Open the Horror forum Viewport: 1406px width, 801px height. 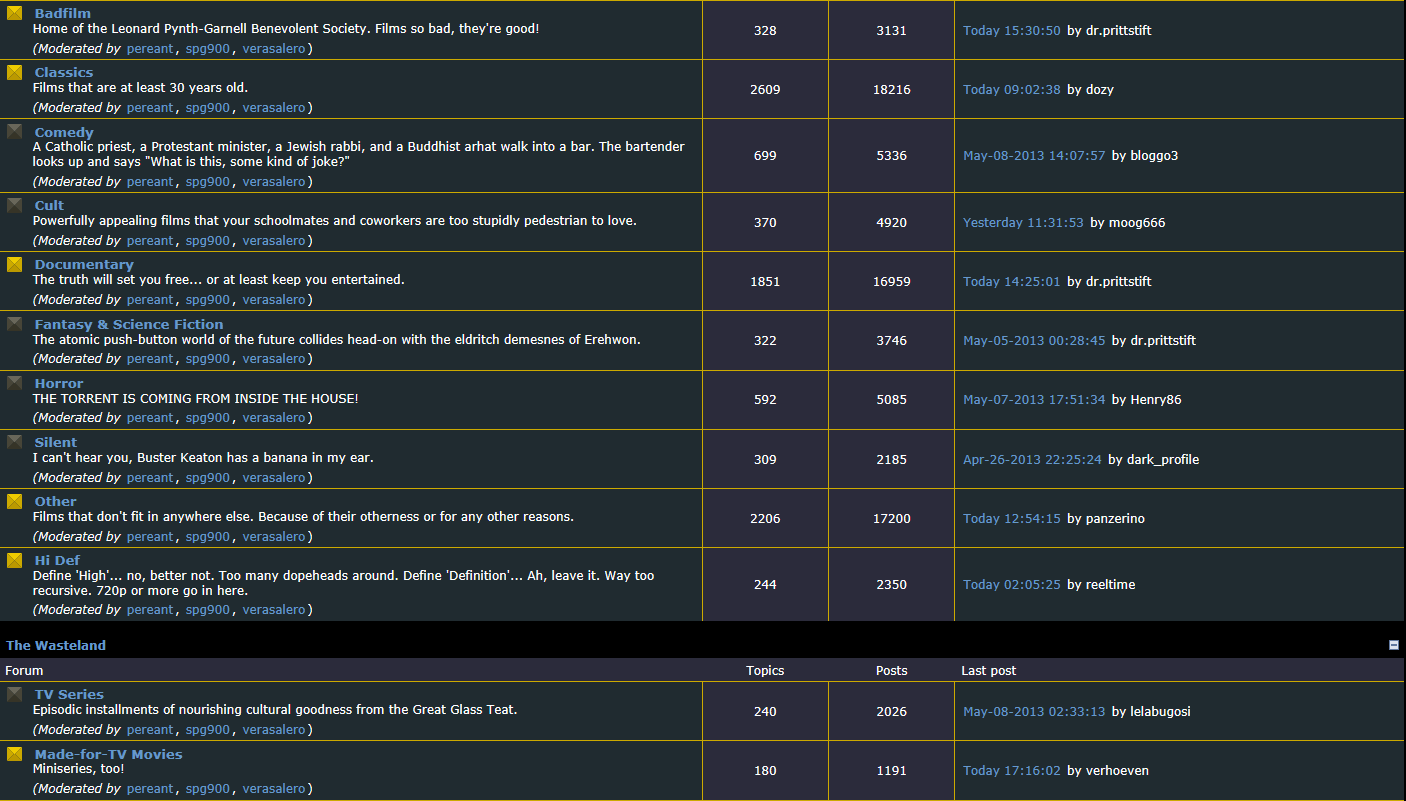click(59, 383)
